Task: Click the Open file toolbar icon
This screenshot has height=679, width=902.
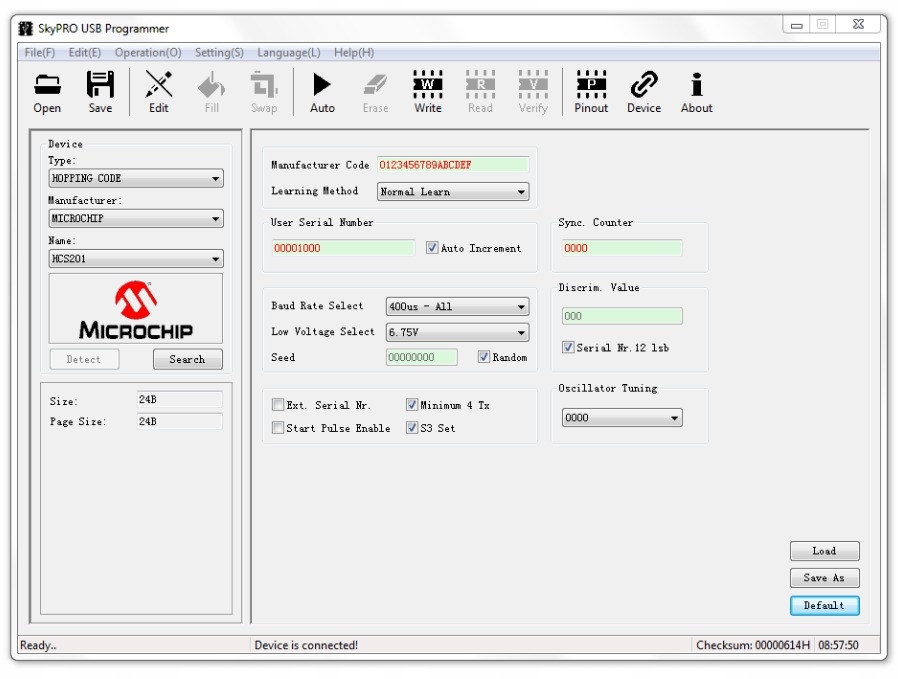Action: click(x=46, y=90)
